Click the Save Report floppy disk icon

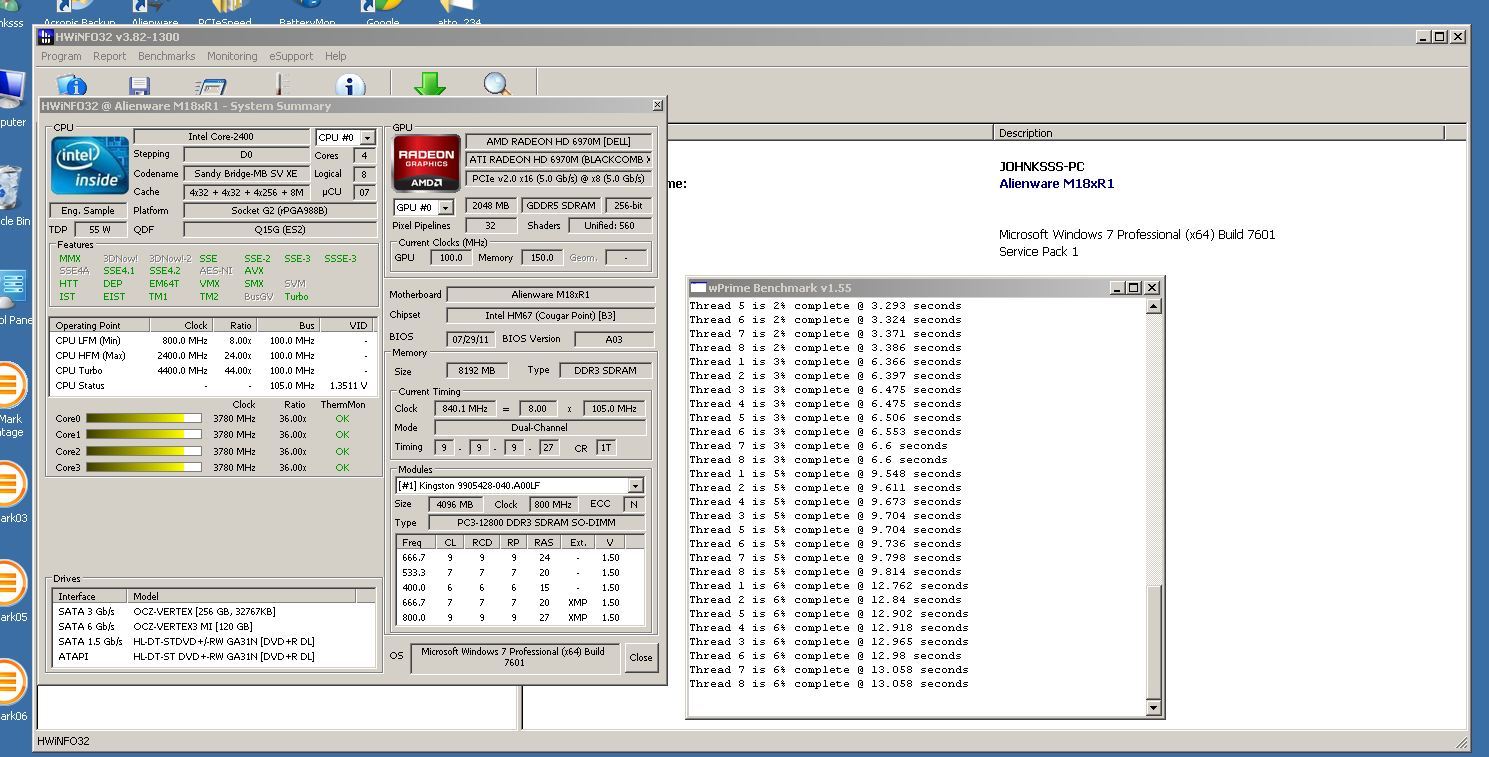click(x=140, y=85)
